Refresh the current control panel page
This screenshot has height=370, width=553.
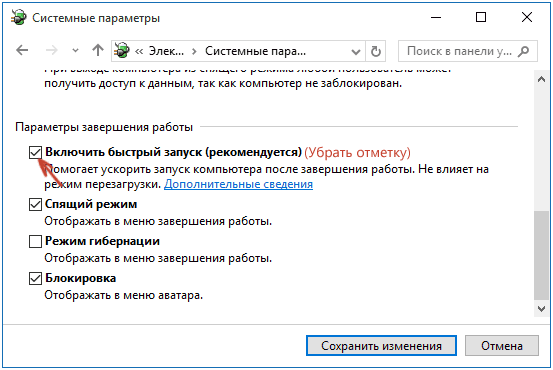[376, 51]
